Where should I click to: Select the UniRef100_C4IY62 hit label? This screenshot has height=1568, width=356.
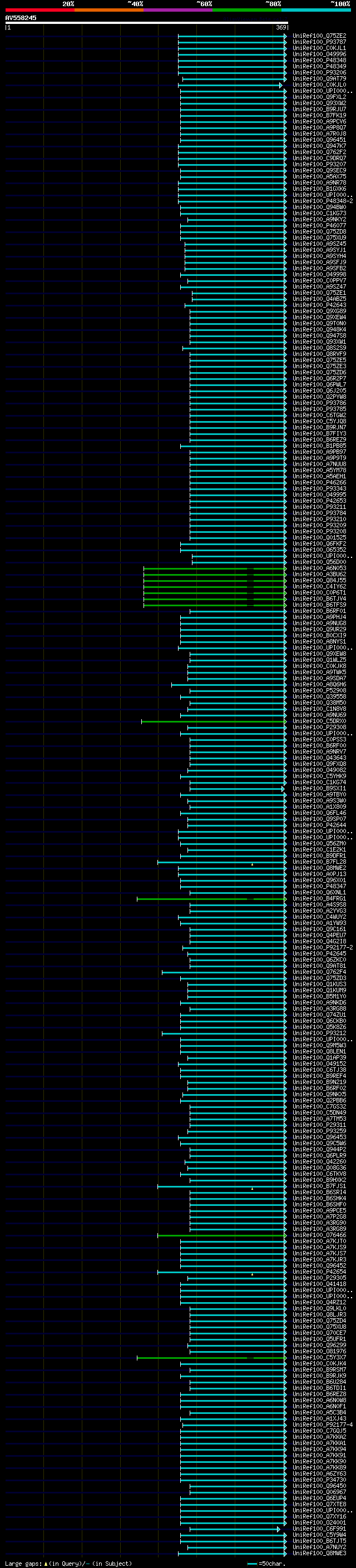click(x=319, y=586)
